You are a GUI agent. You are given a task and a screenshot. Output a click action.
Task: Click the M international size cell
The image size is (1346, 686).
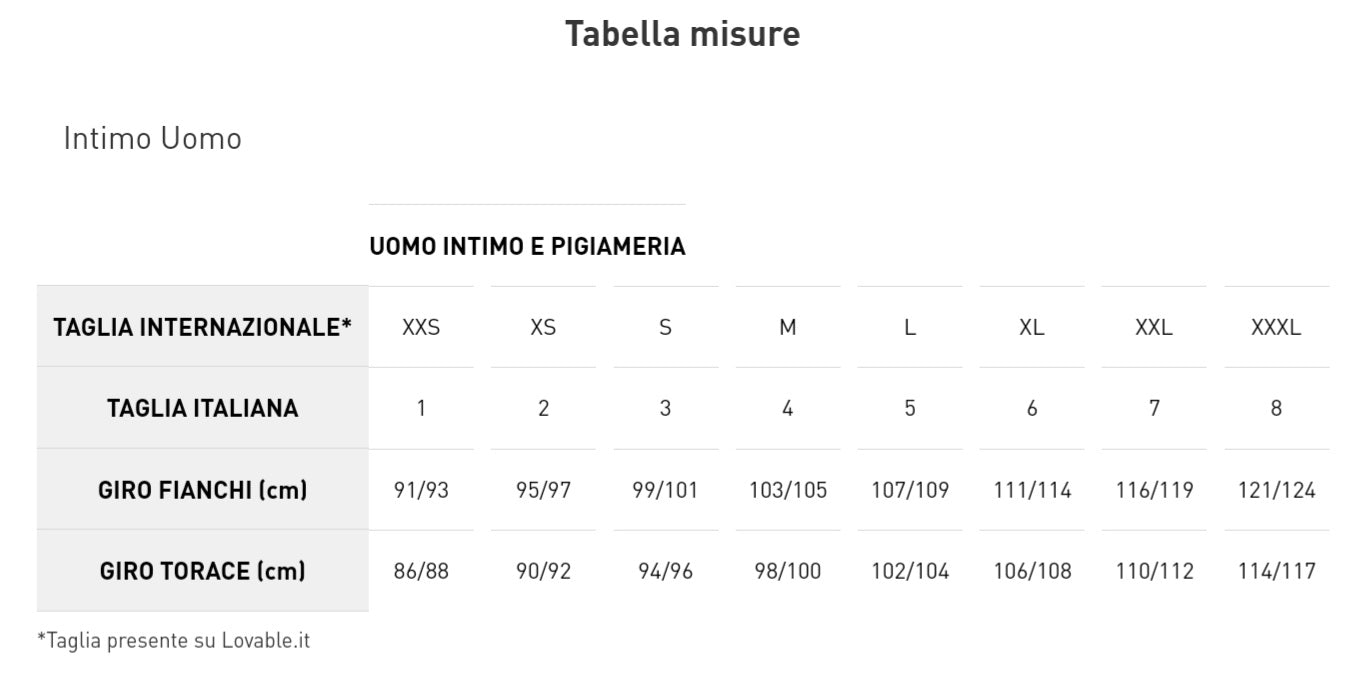click(788, 327)
